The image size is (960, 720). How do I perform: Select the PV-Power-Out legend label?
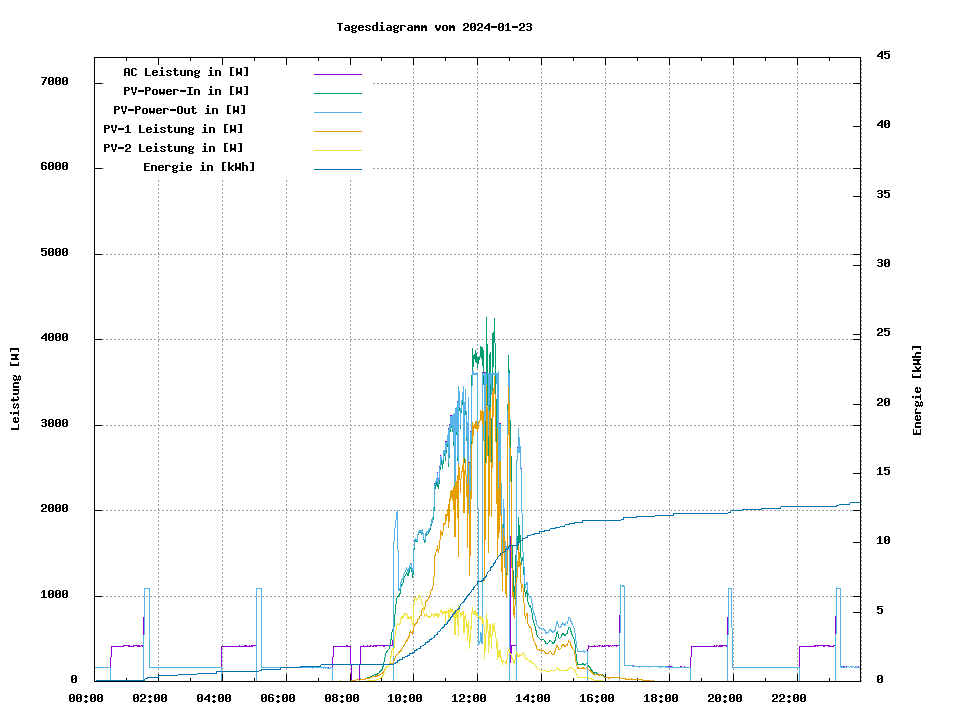tap(180, 110)
